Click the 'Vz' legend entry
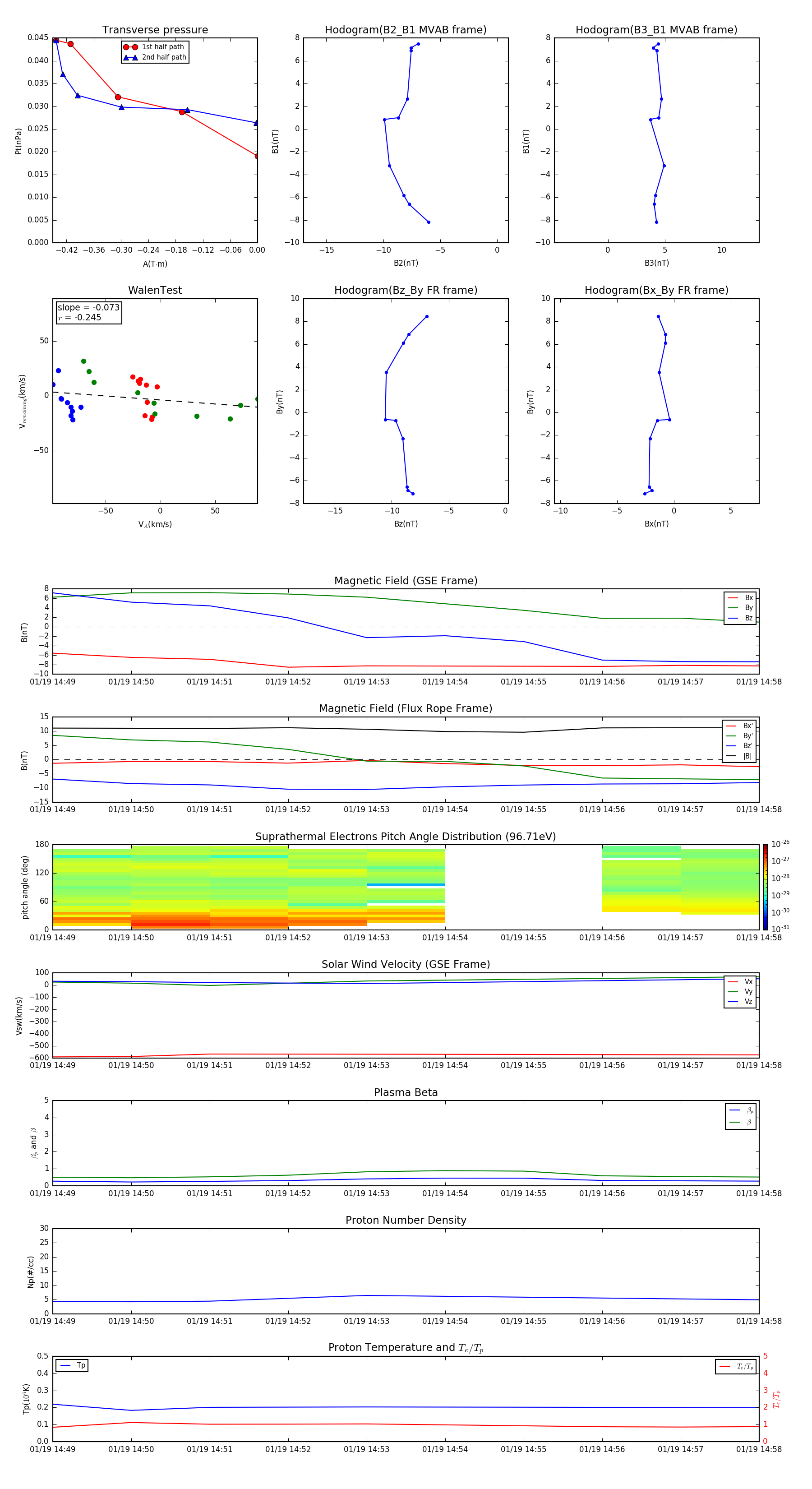Screen dimensions: 812x1489 (741, 1002)
